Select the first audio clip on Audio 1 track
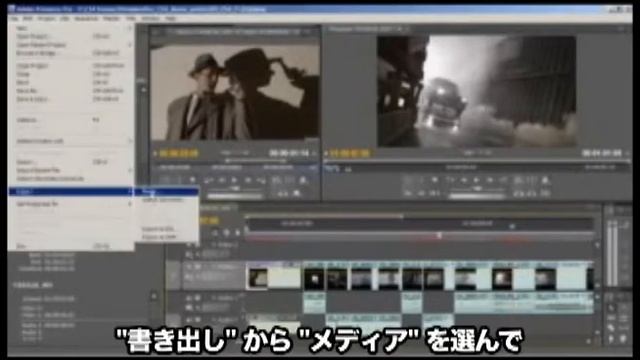This screenshot has width=640, height=360. click(314, 303)
